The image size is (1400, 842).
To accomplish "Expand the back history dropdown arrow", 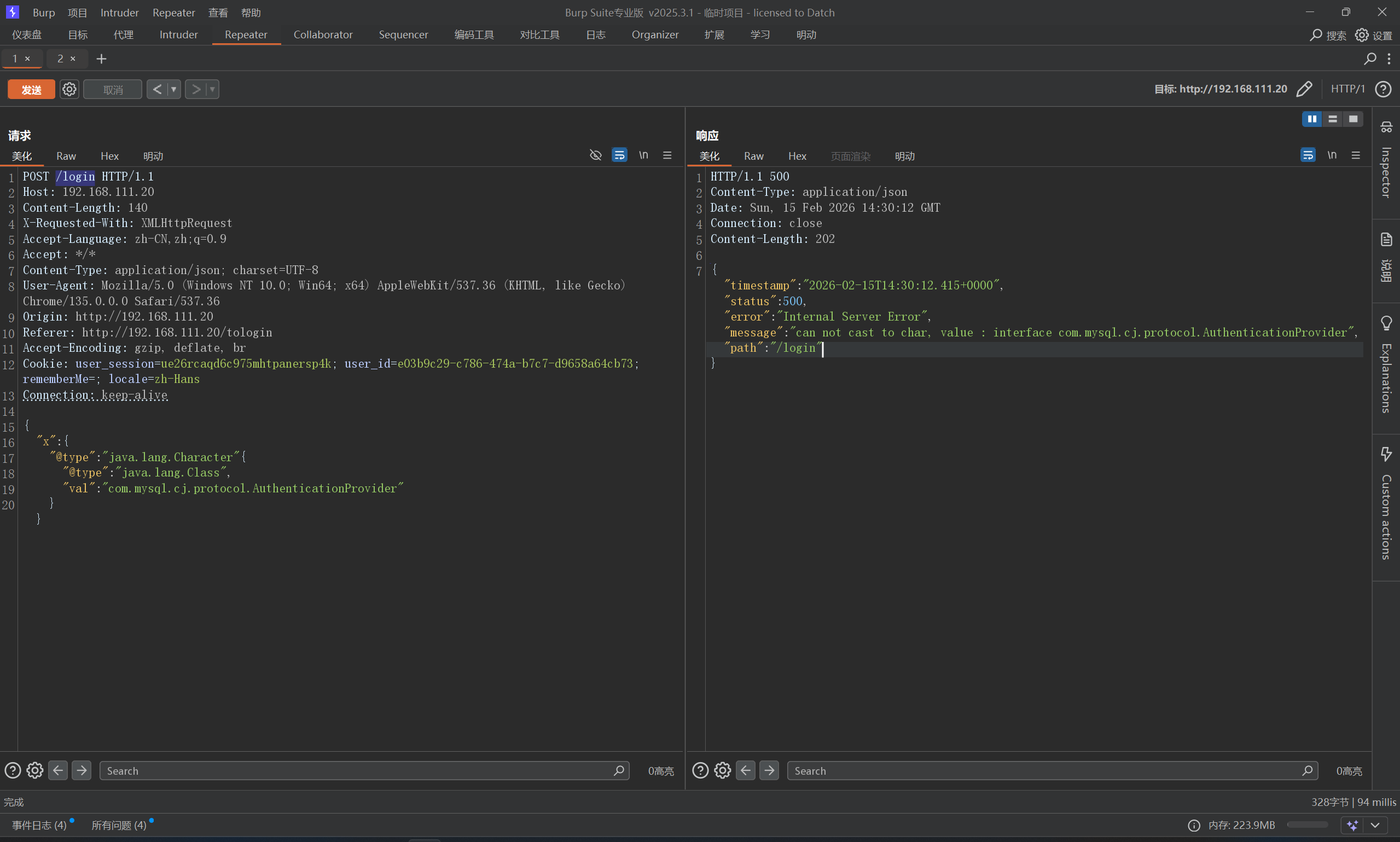I will tap(173, 89).
